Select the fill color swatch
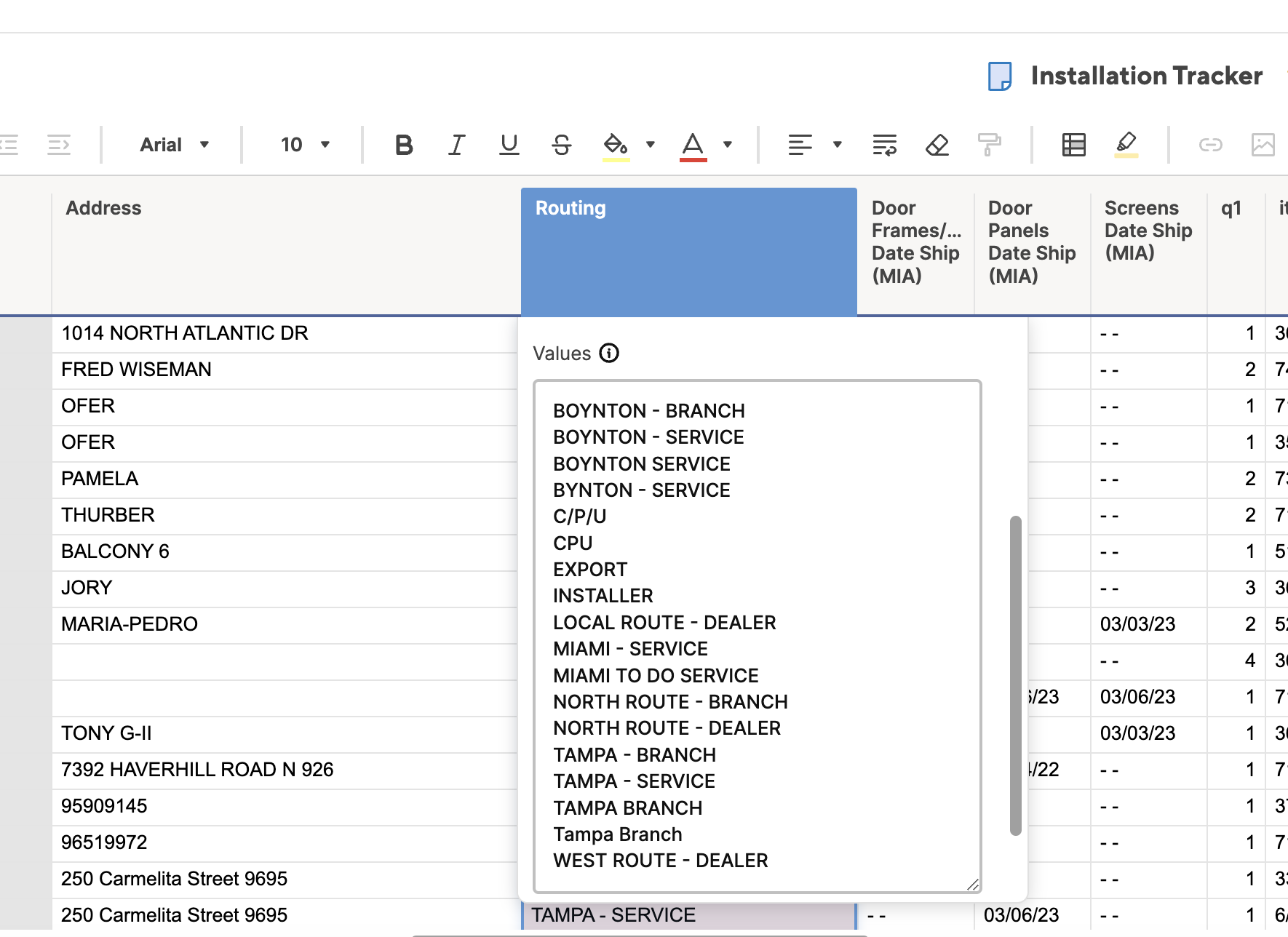This screenshot has width=1288, height=937. 613,145
